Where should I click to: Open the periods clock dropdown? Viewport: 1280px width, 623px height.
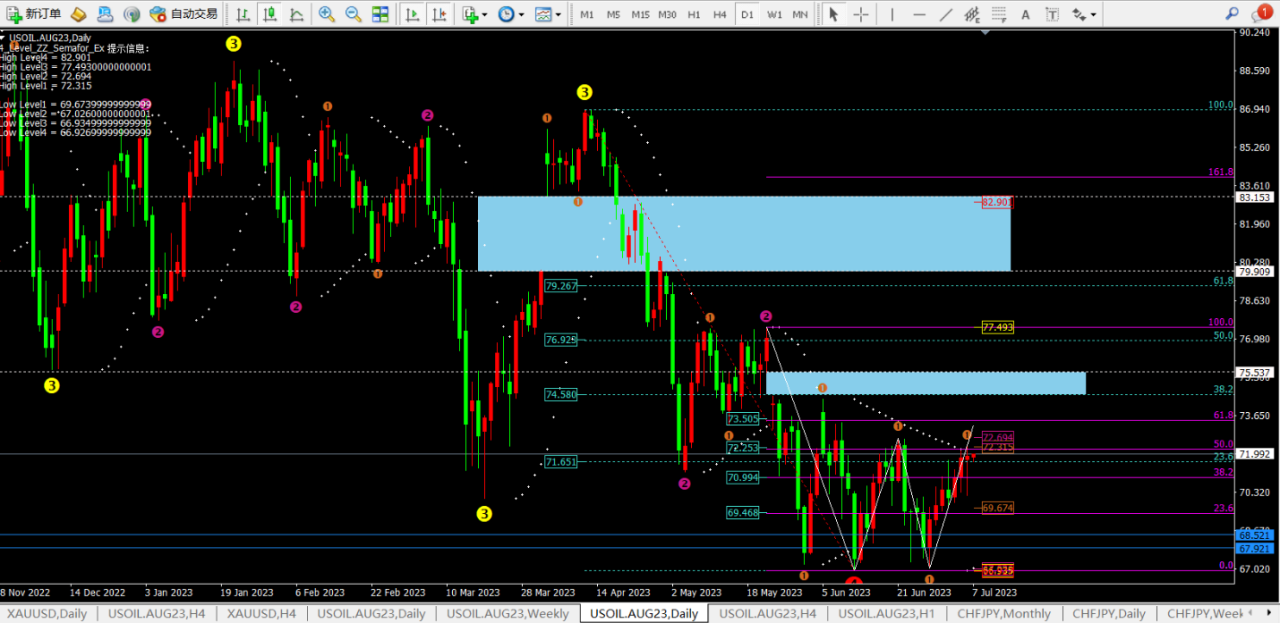[x=510, y=14]
